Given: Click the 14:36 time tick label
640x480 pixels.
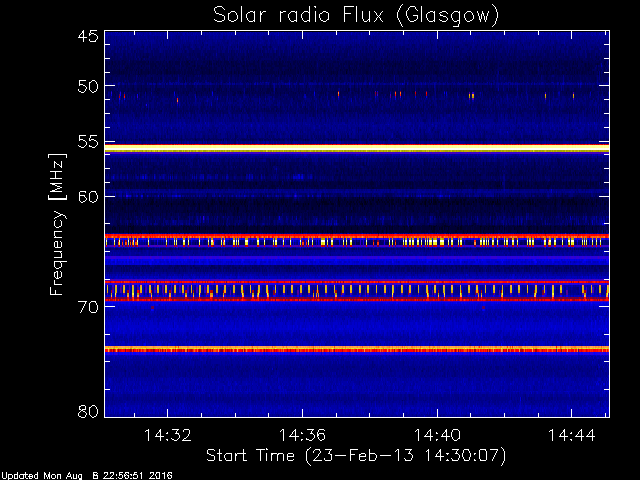Looking at the screenshot, I should pyautogui.click(x=302, y=435).
